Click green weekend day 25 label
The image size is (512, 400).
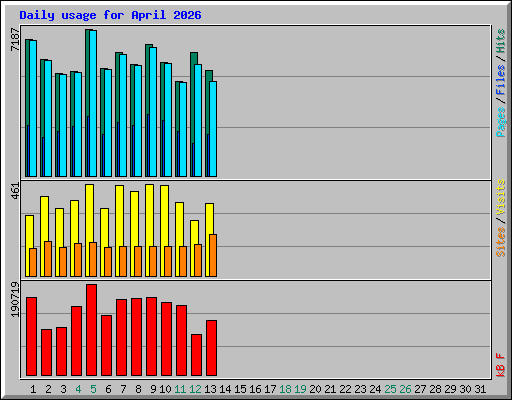pyautogui.click(x=390, y=389)
